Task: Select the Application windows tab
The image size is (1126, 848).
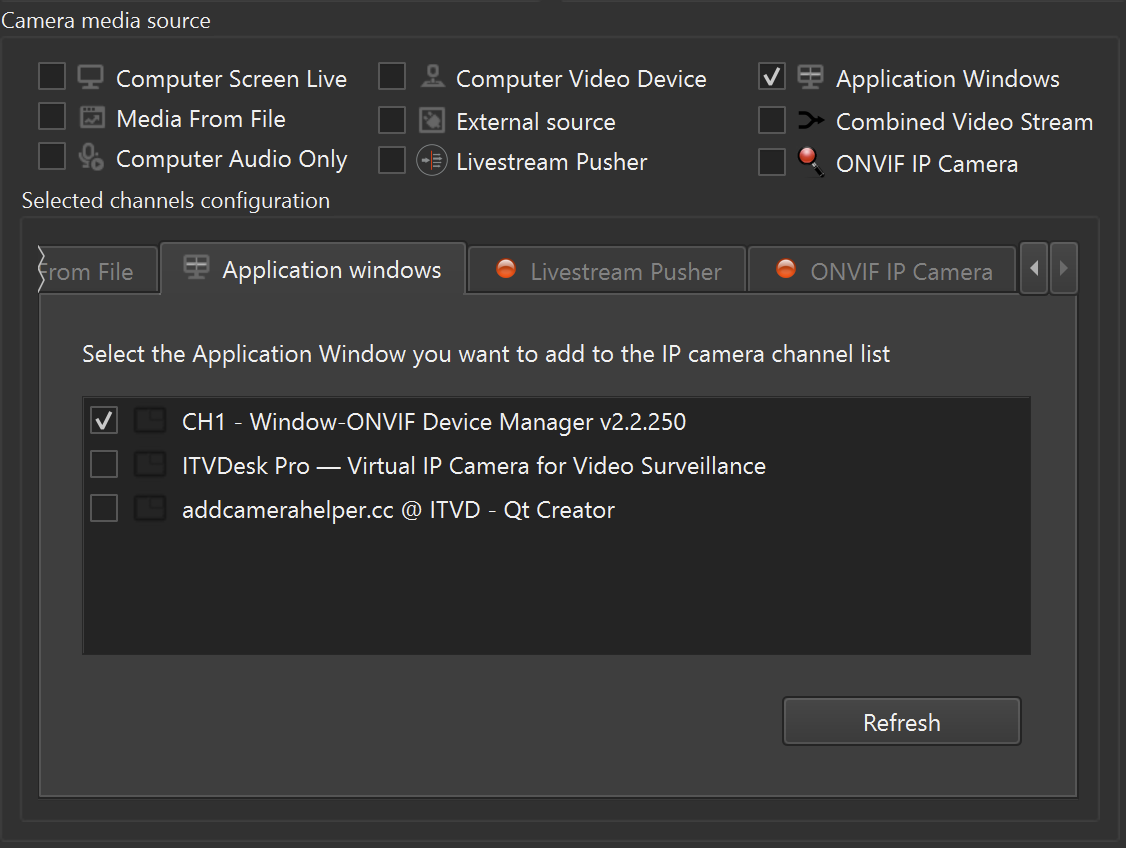Action: coord(313,269)
